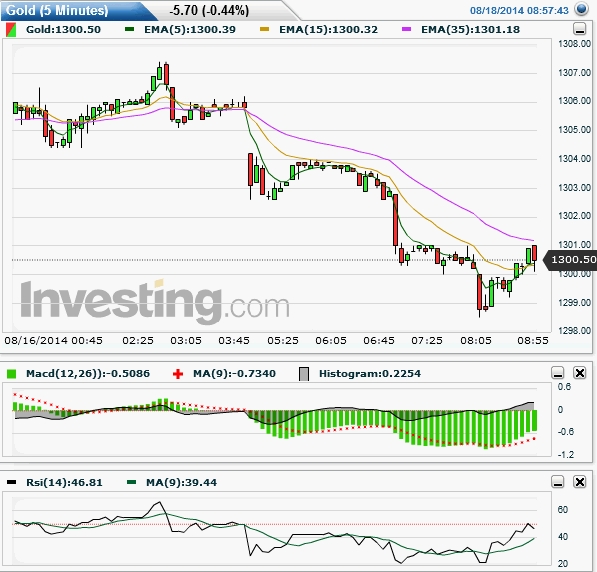Click the green RSI MA(9) legend marker
This screenshot has width=597, height=572.
[131, 482]
